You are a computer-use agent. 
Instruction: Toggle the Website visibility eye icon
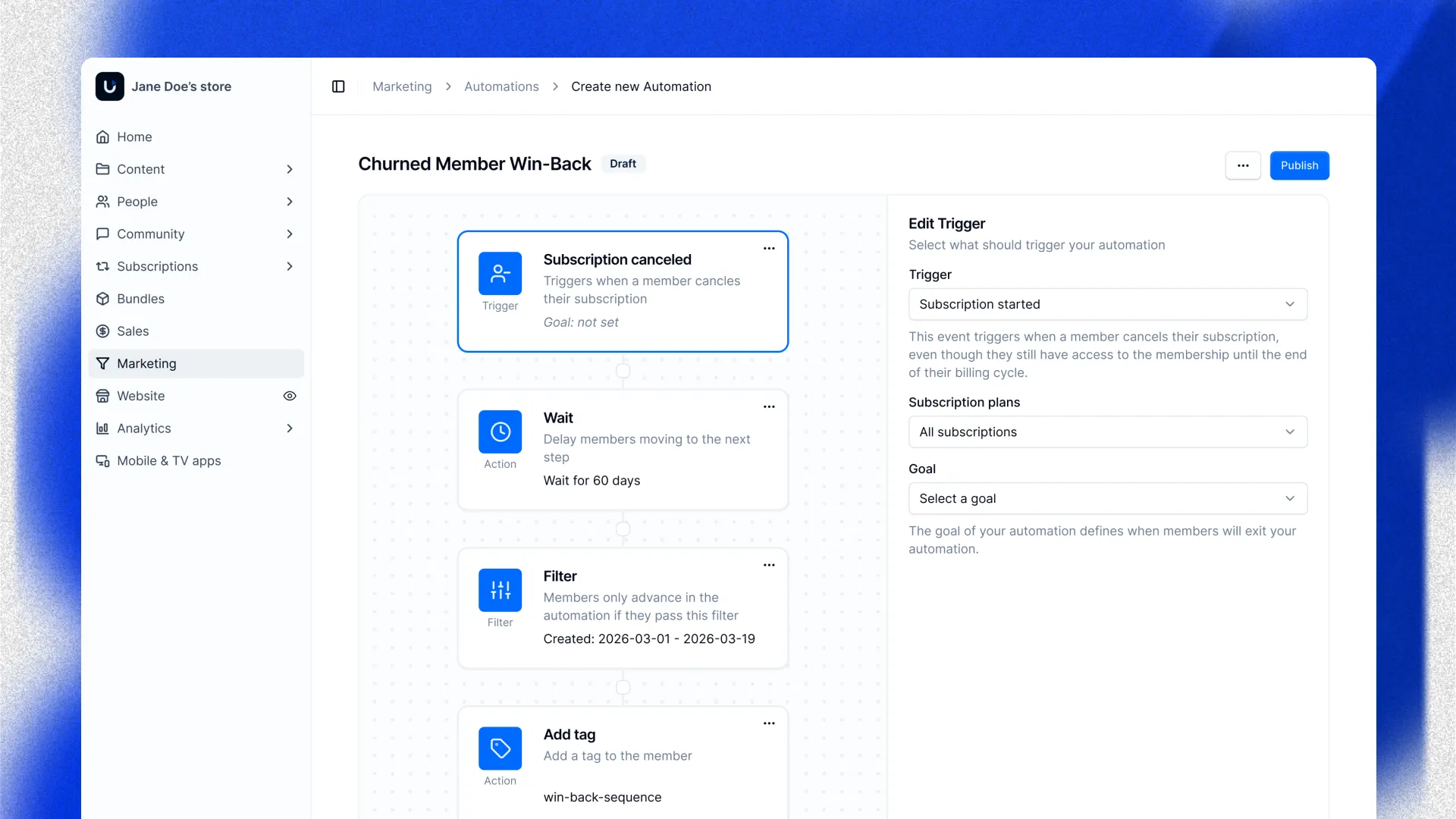pos(290,396)
